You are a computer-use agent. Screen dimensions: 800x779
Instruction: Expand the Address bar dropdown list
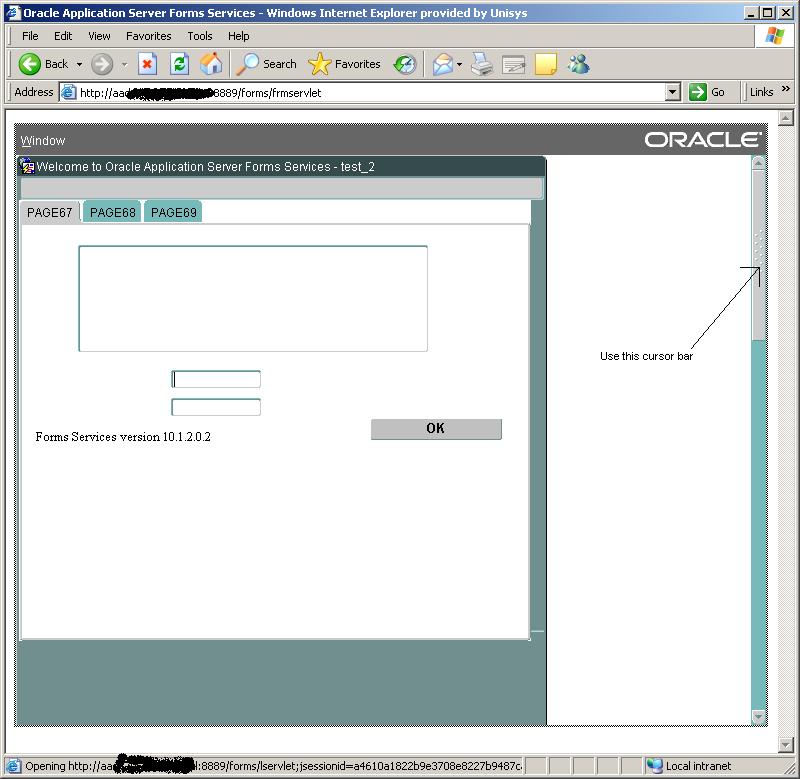pos(673,92)
